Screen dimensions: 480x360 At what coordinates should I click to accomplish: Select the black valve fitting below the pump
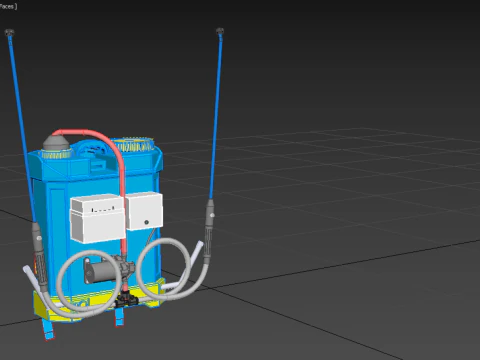(126, 299)
